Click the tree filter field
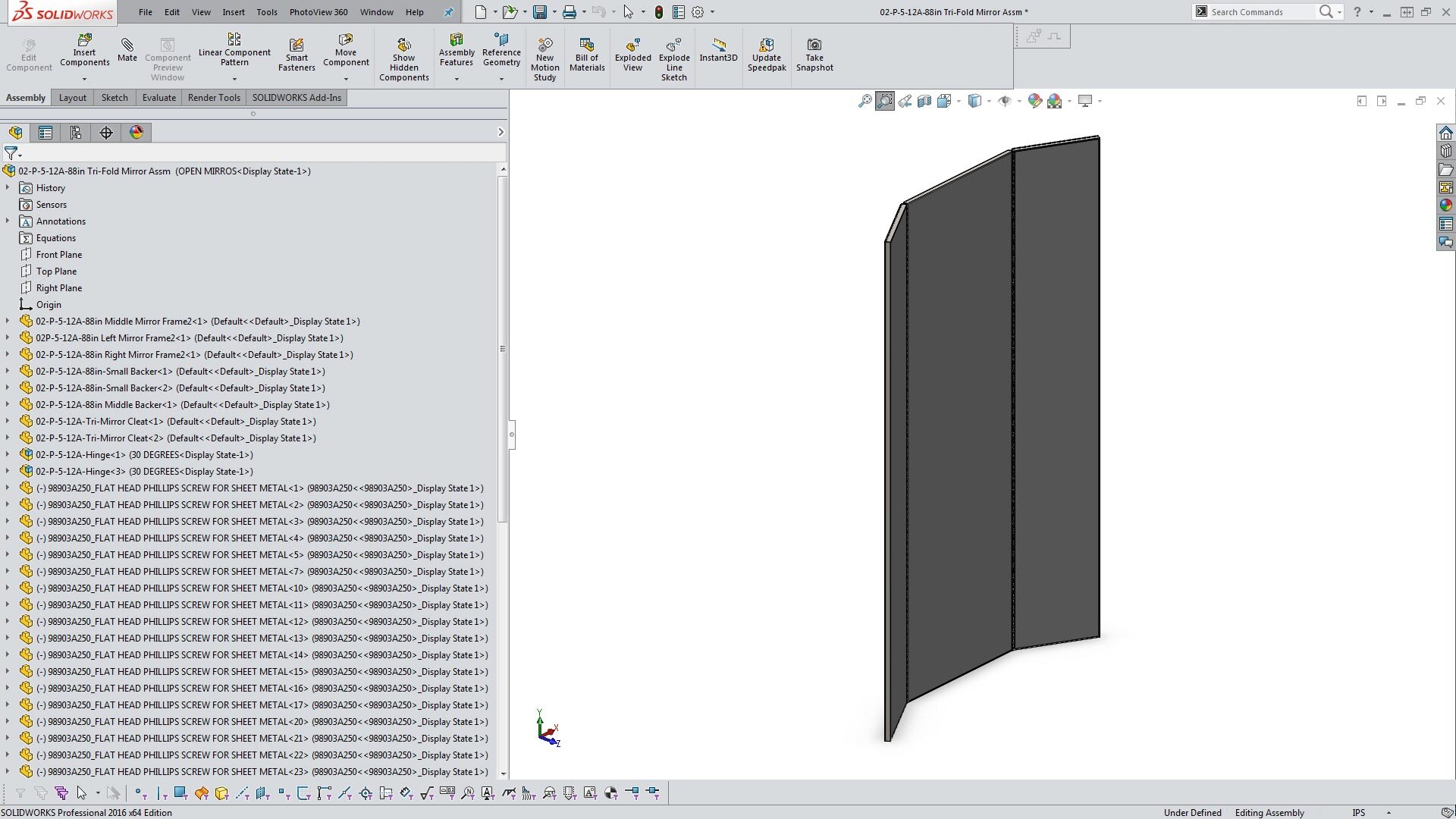The image size is (1456, 819). (262, 153)
